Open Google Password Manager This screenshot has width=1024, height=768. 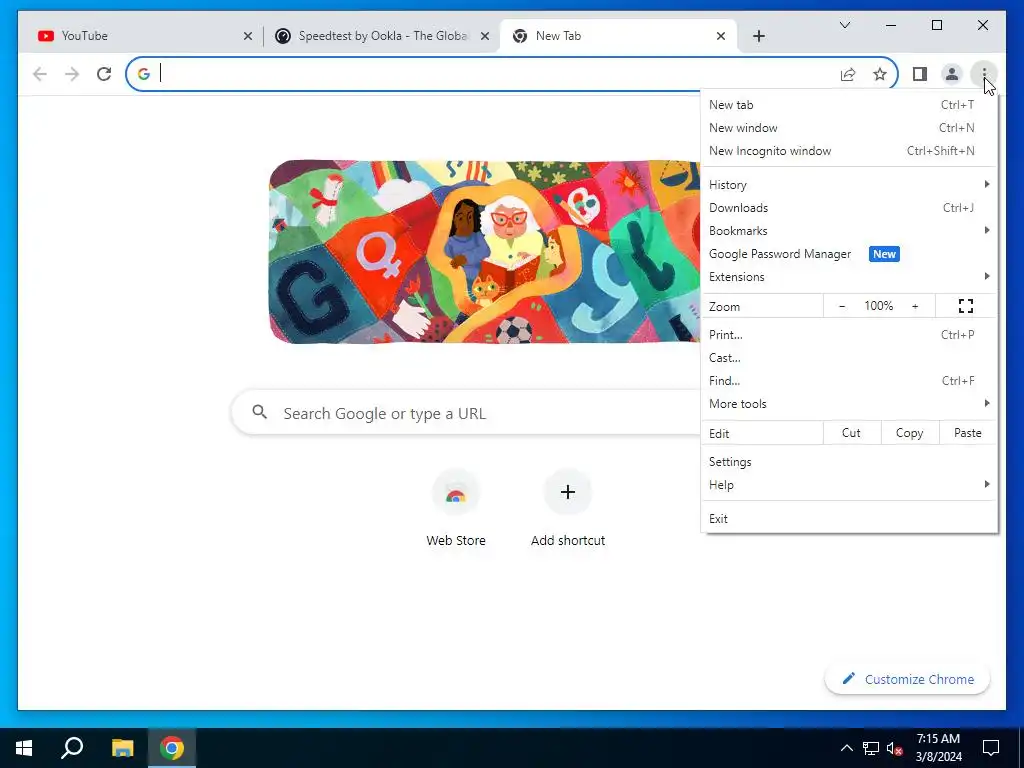pos(849,254)
